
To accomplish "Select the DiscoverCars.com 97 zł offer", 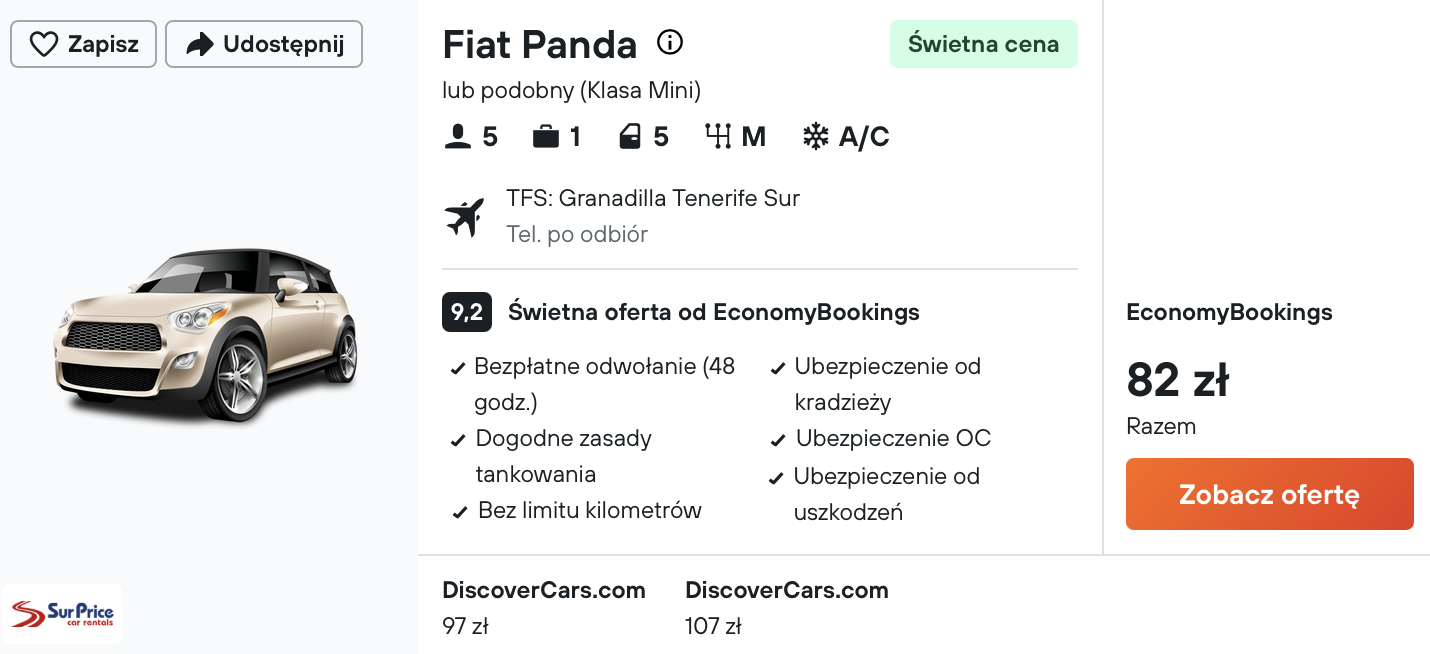I will tap(544, 608).
